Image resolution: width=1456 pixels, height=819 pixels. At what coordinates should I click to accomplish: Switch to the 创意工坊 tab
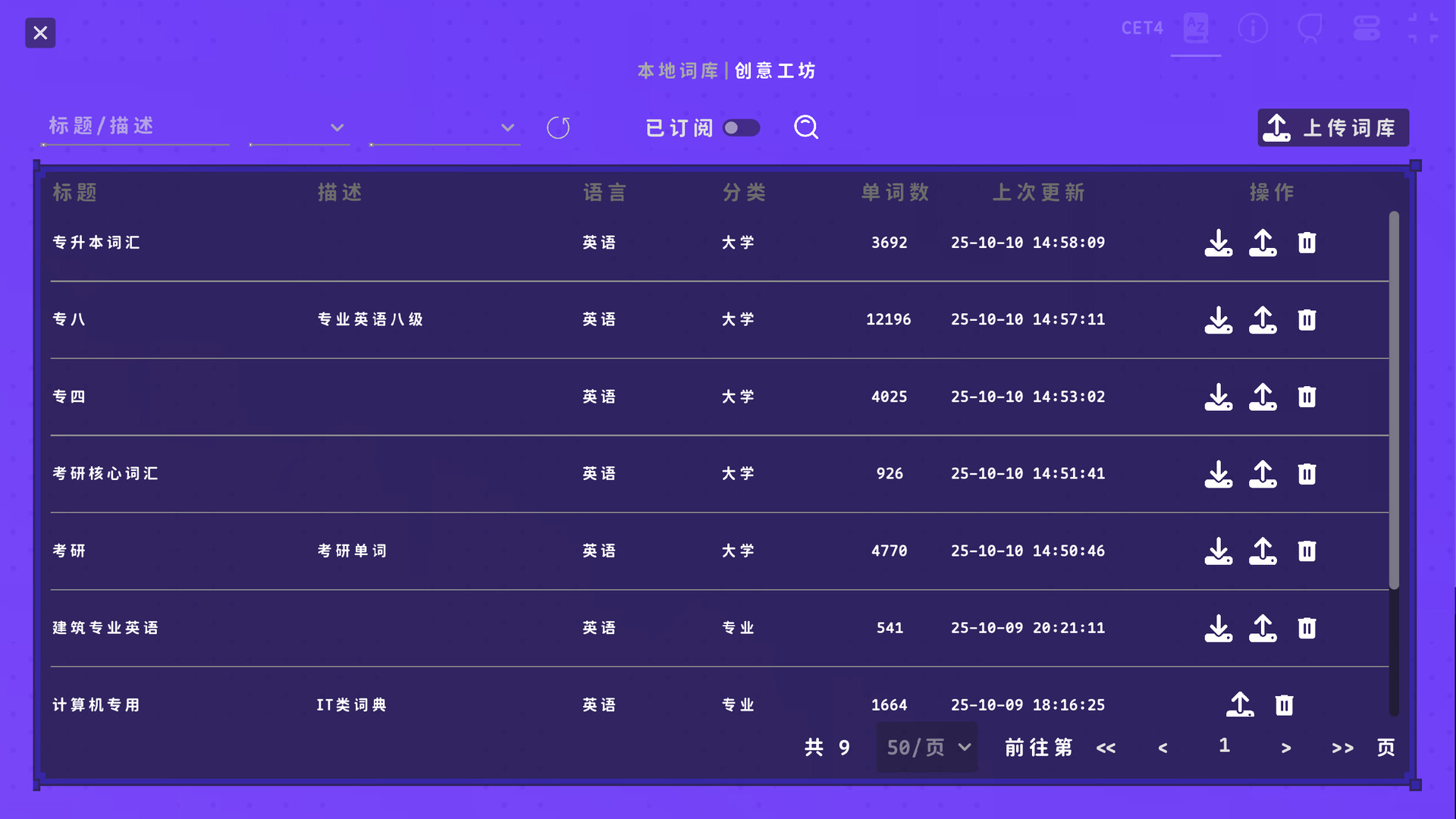click(774, 71)
